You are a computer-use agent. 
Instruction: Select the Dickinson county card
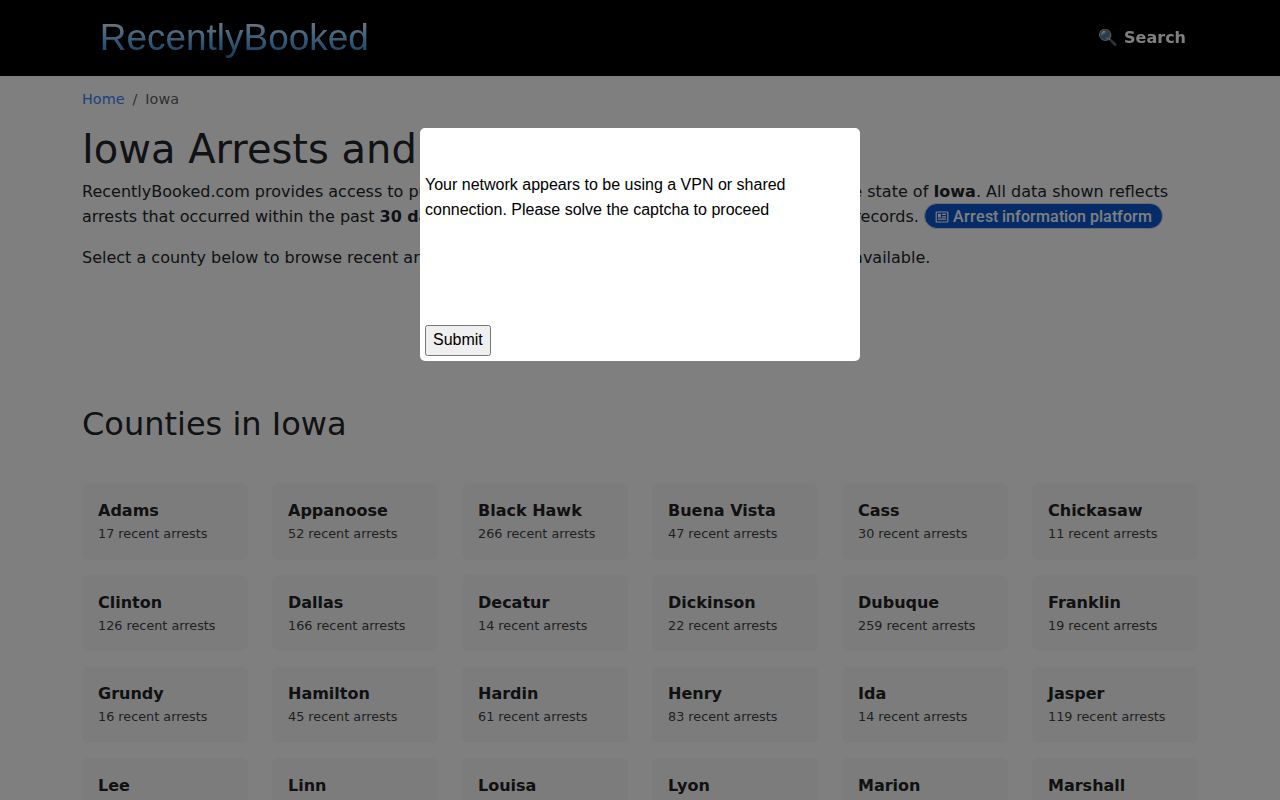pyautogui.click(x=735, y=613)
